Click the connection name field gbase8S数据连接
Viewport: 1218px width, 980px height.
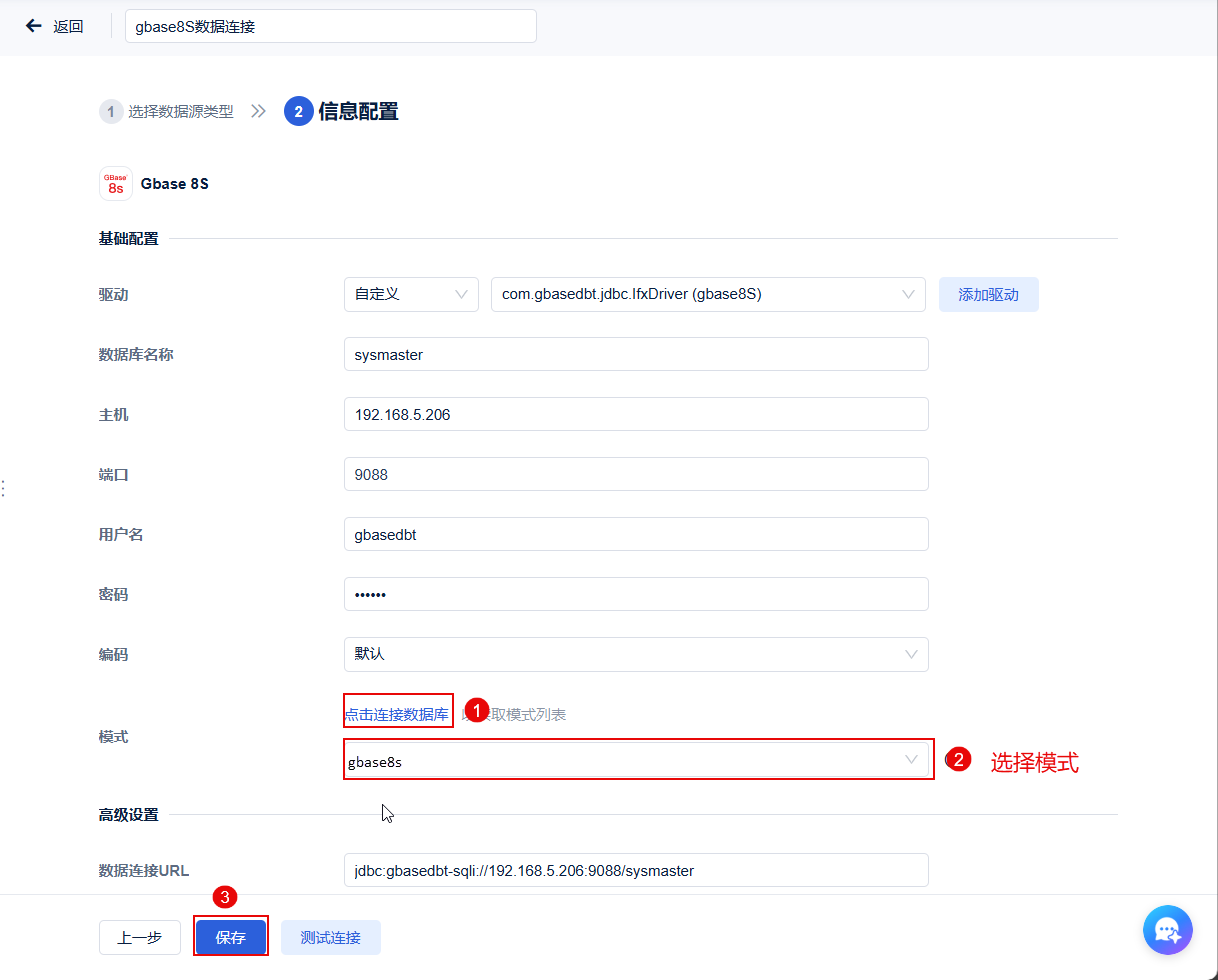pos(331,26)
